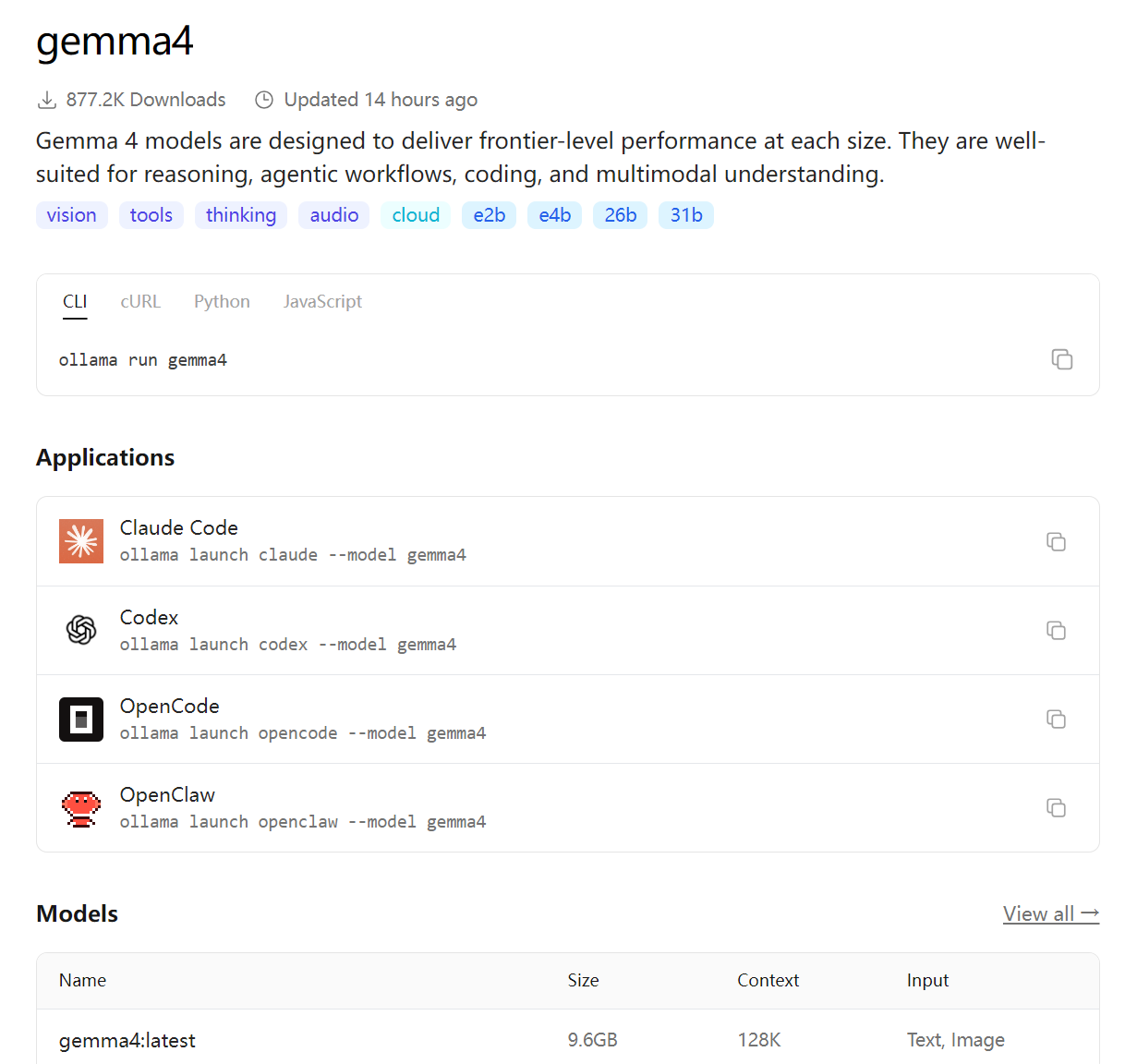Select the vision capability tag
Viewport: 1125px width, 1064px height.
(71, 214)
